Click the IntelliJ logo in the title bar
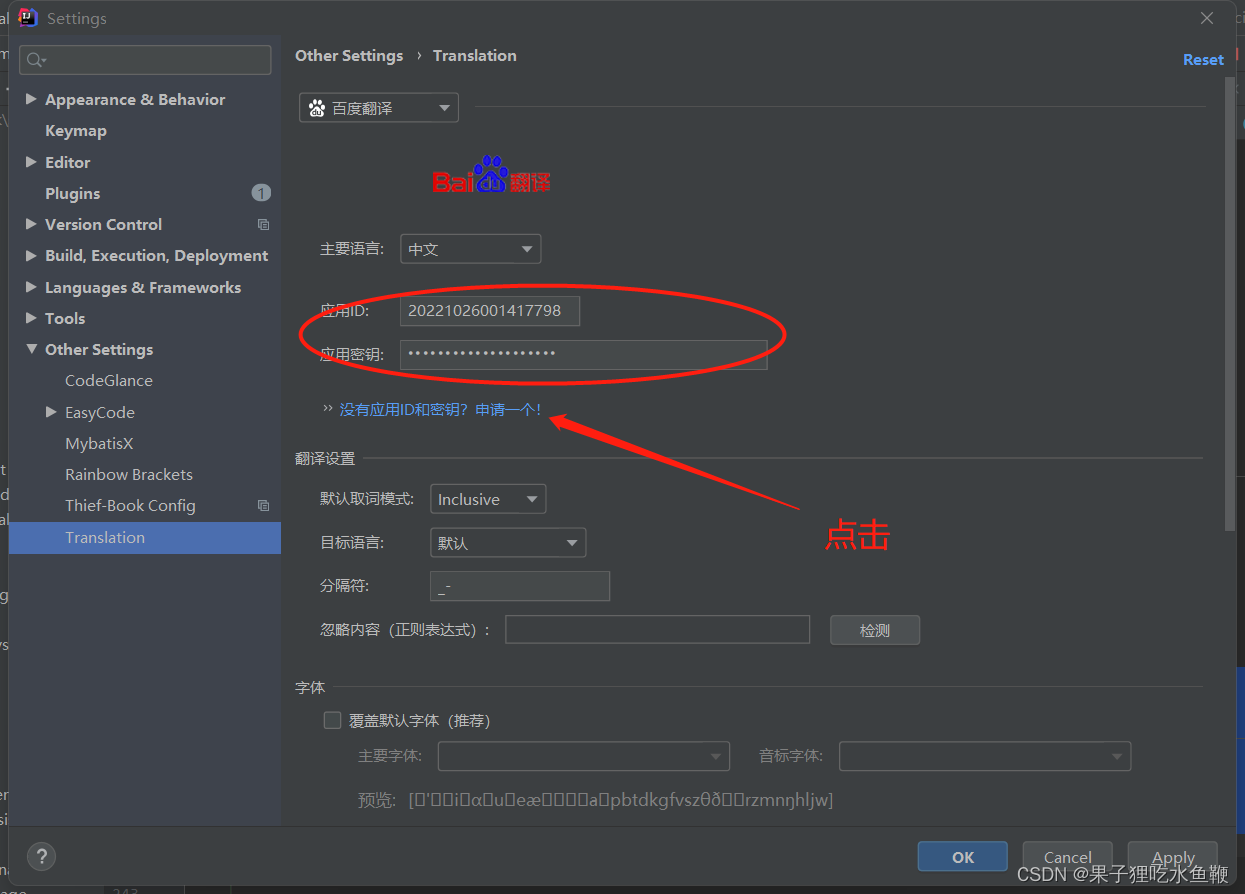The image size is (1245, 894). coord(28,17)
